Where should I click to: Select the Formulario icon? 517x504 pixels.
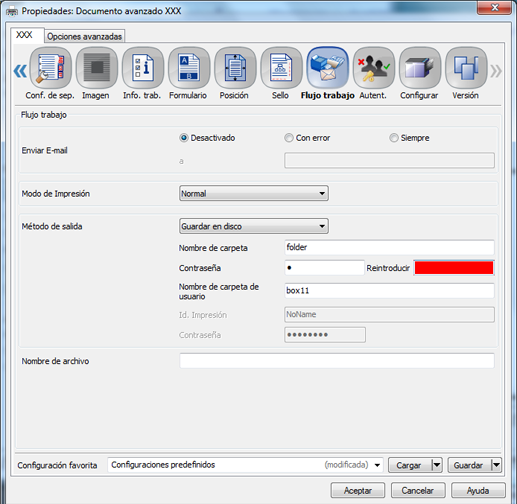[x=189, y=68]
